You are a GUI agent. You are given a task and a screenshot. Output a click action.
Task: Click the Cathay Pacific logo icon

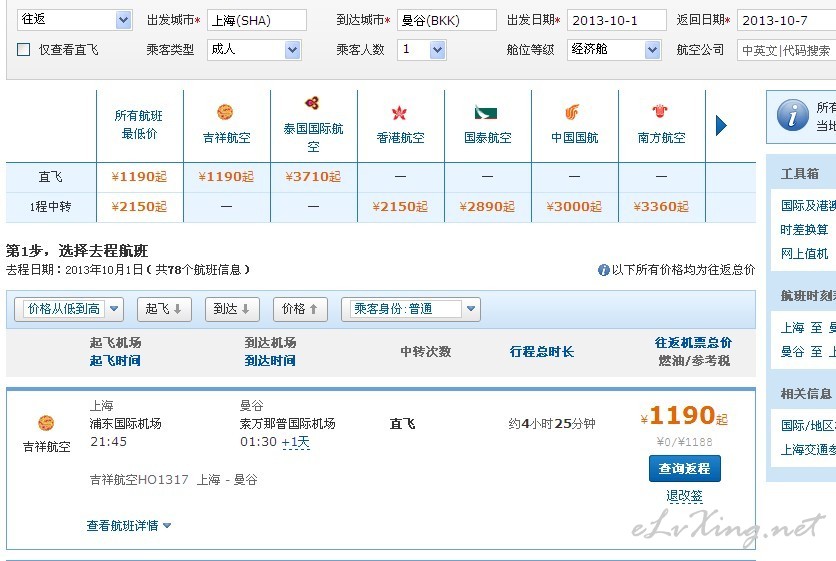click(x=486, y=113)
